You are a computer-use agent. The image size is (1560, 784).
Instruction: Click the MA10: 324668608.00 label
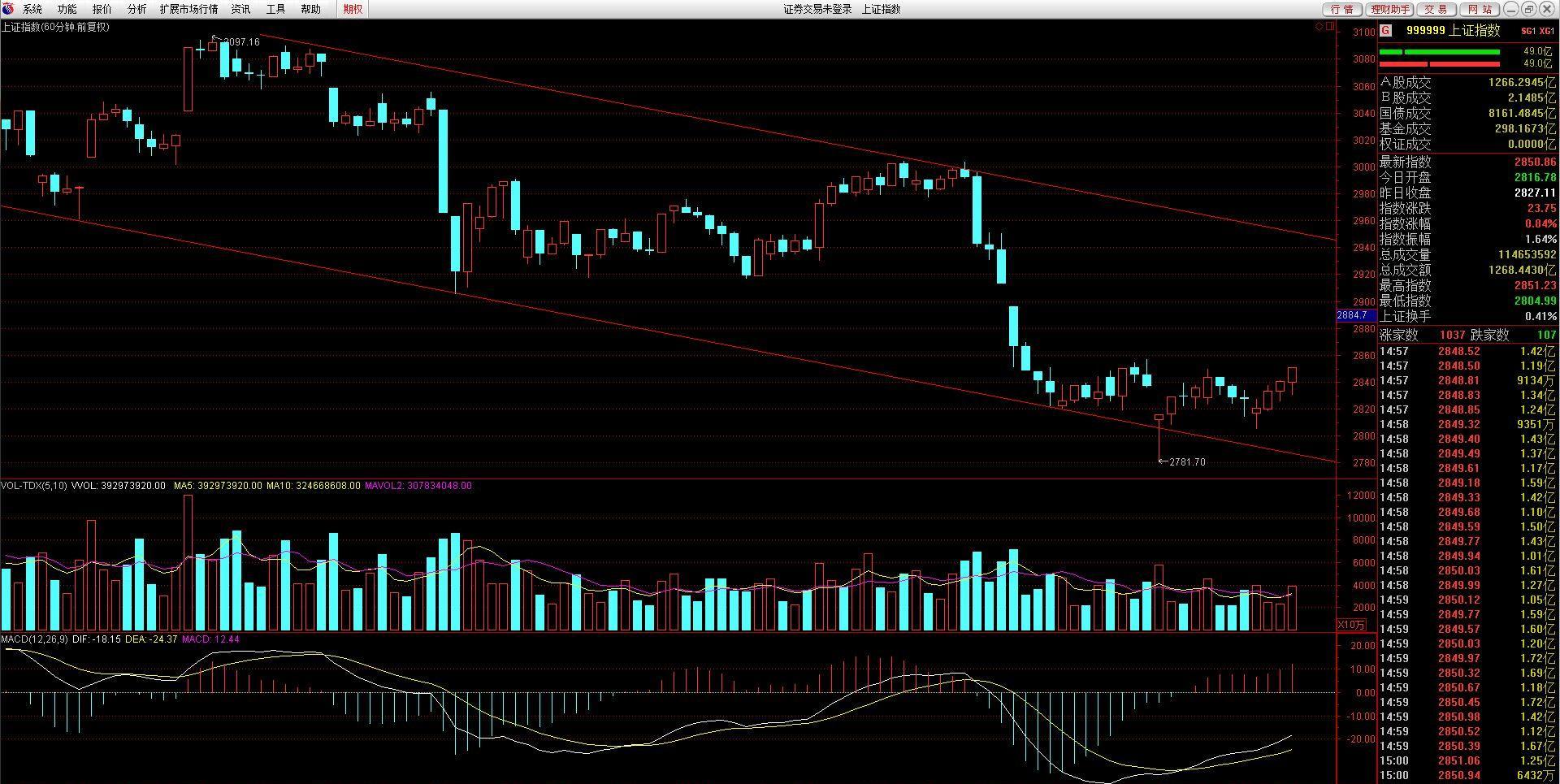click(314, 486)
